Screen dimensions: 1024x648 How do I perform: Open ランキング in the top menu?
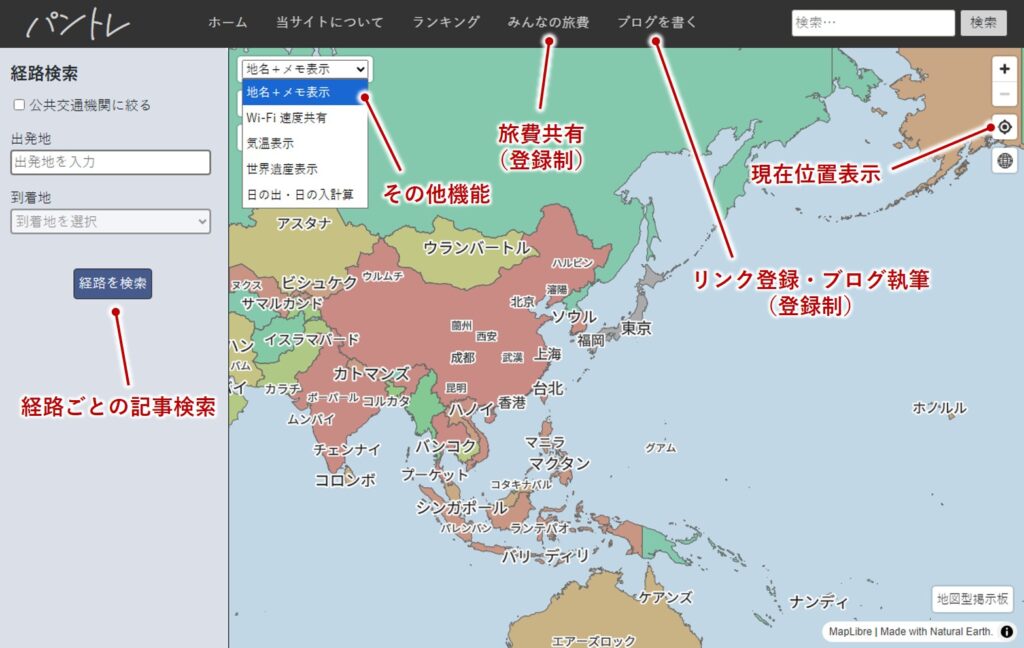(445, 22)
